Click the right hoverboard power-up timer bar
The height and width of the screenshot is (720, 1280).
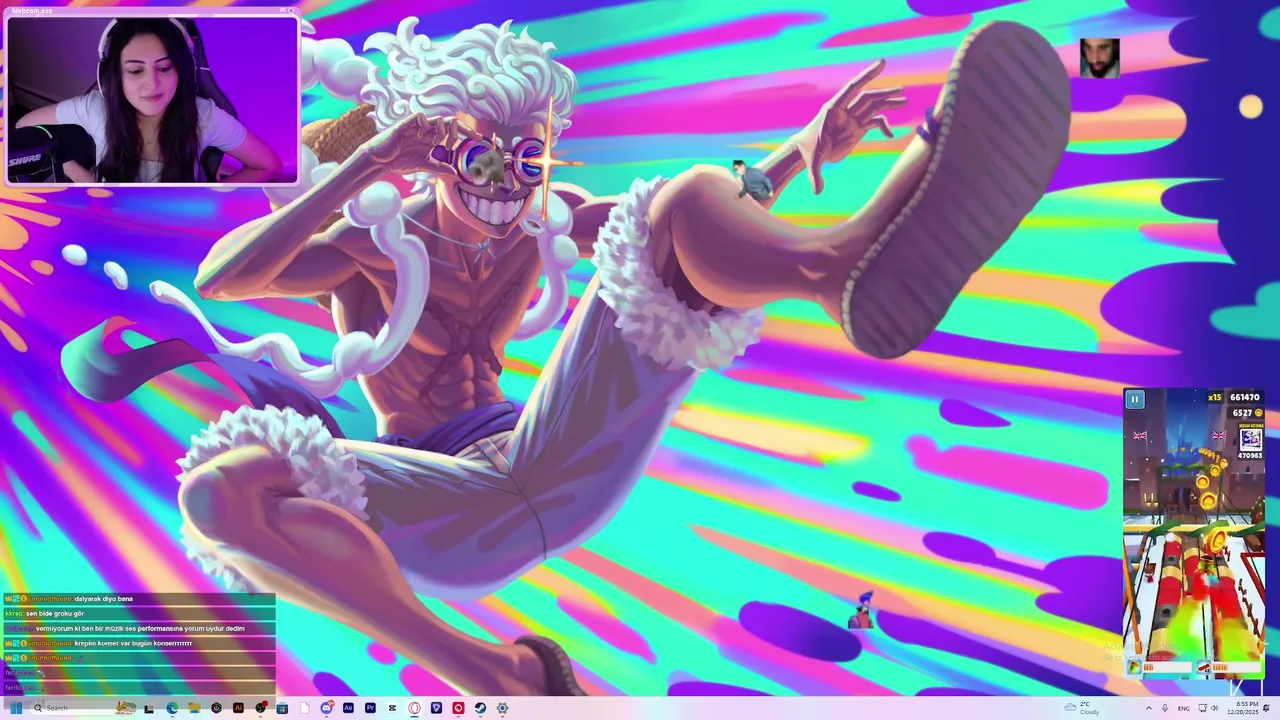point(1237,667)
